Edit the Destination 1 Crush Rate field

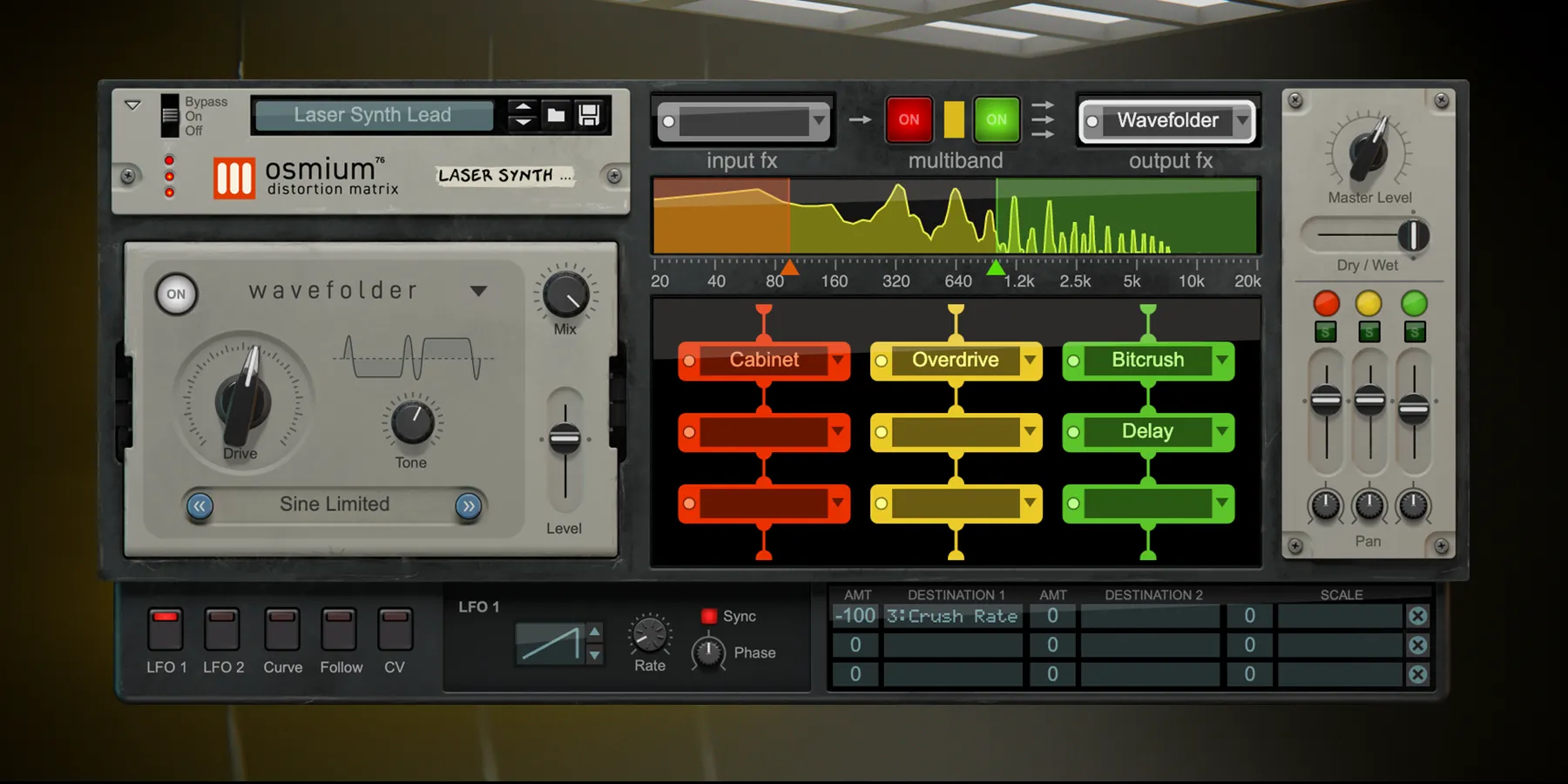point(953,616)
